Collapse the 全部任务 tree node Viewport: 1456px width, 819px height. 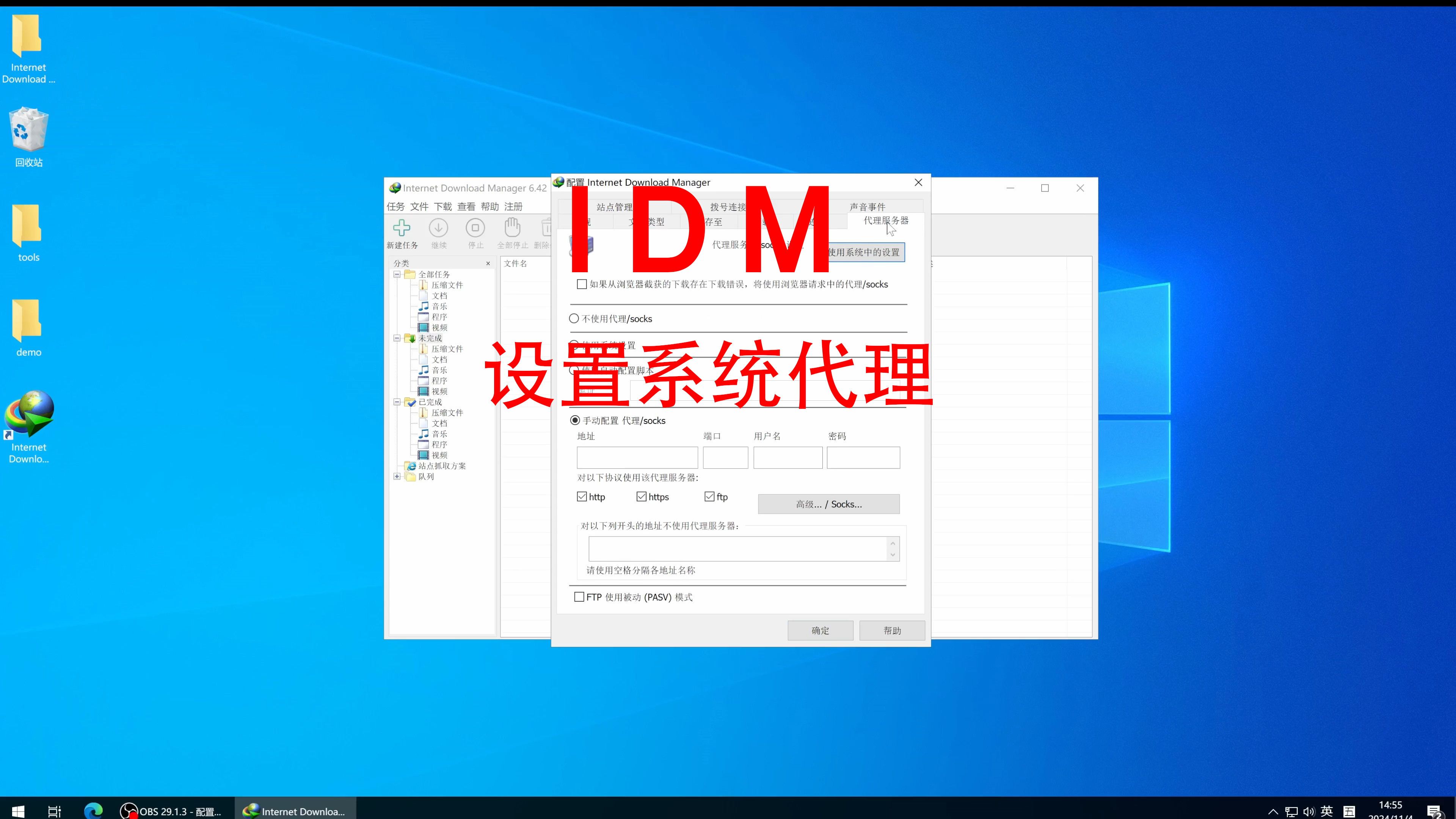point(397,275)
